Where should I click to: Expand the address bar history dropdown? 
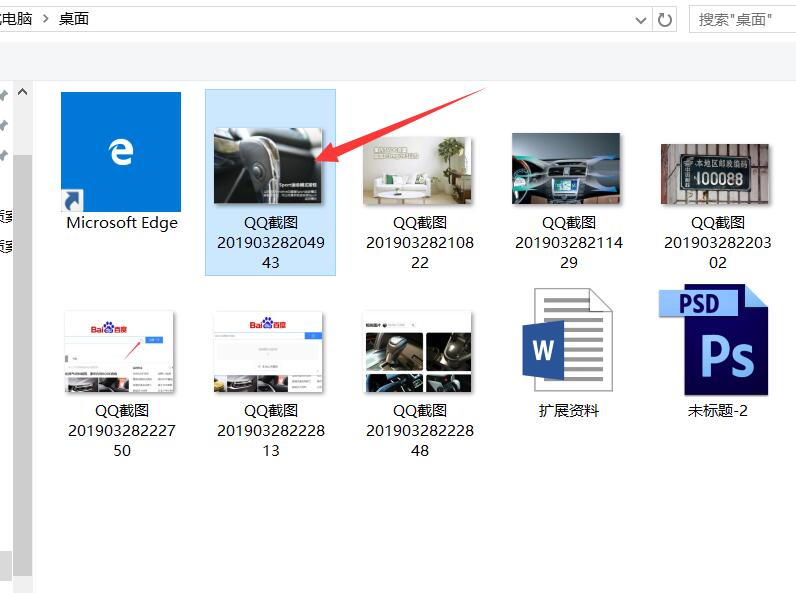click(641, 19)
